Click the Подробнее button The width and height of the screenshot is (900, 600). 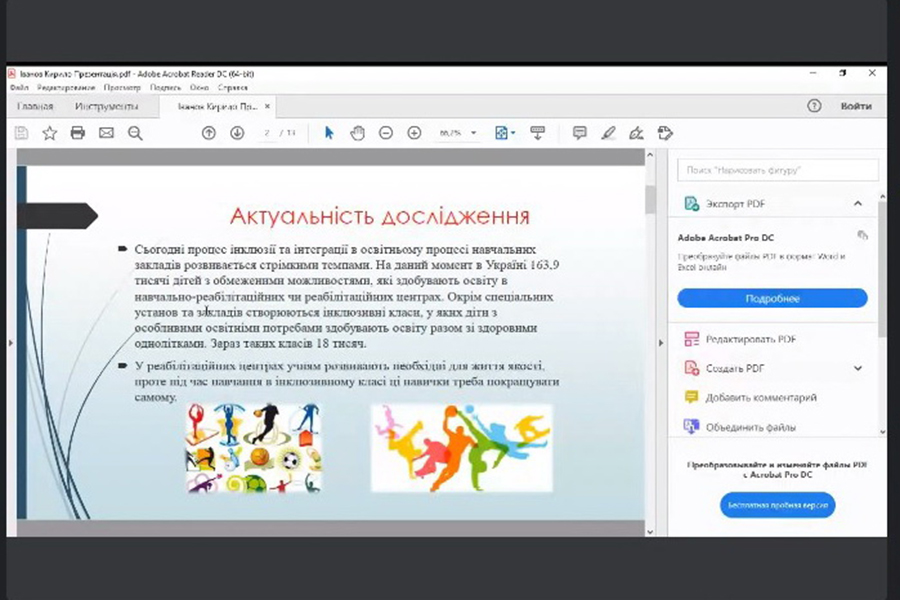coord(772,298)
